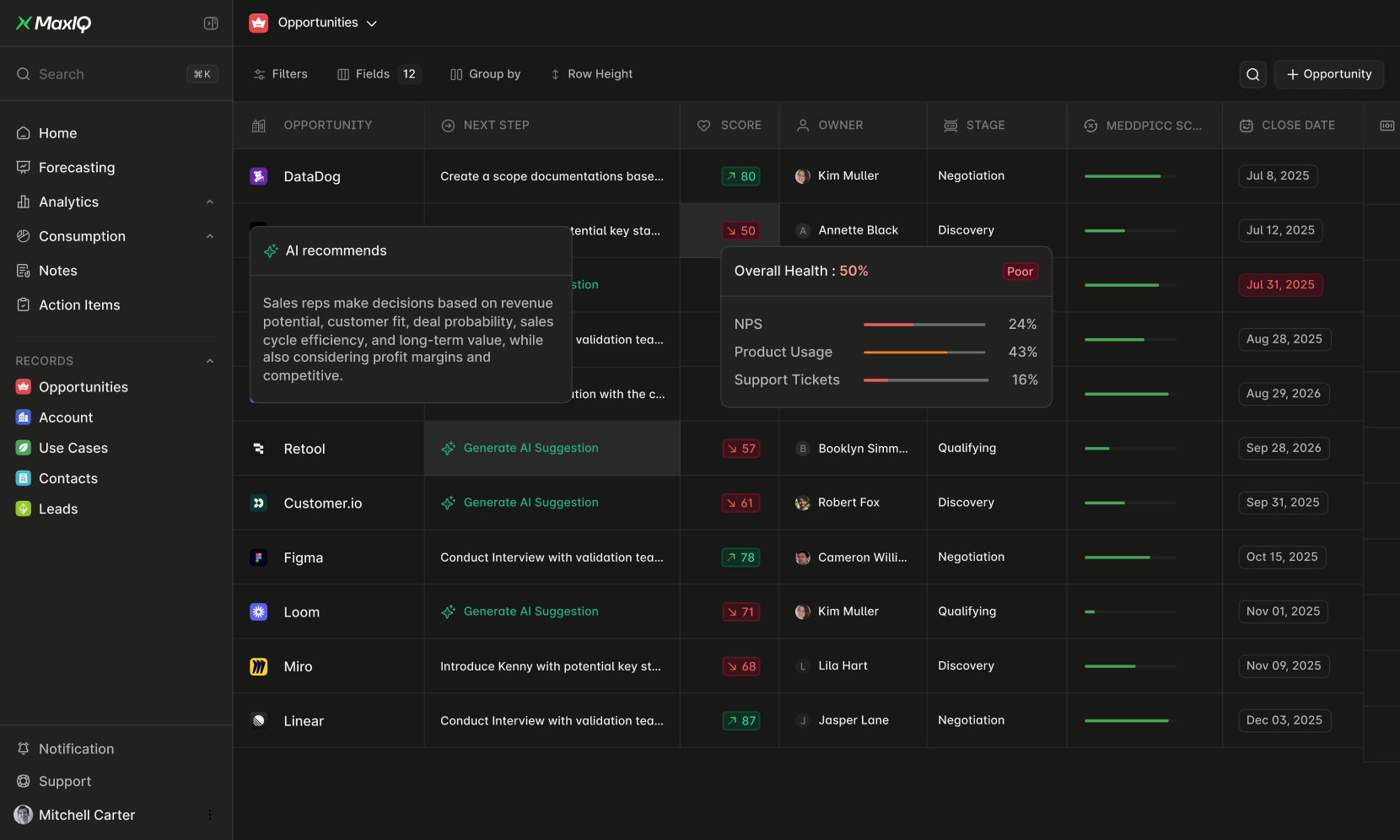
Task: Select the Notes icon in the sidebar
Action: pyautogui.click(x=24, y=270)
